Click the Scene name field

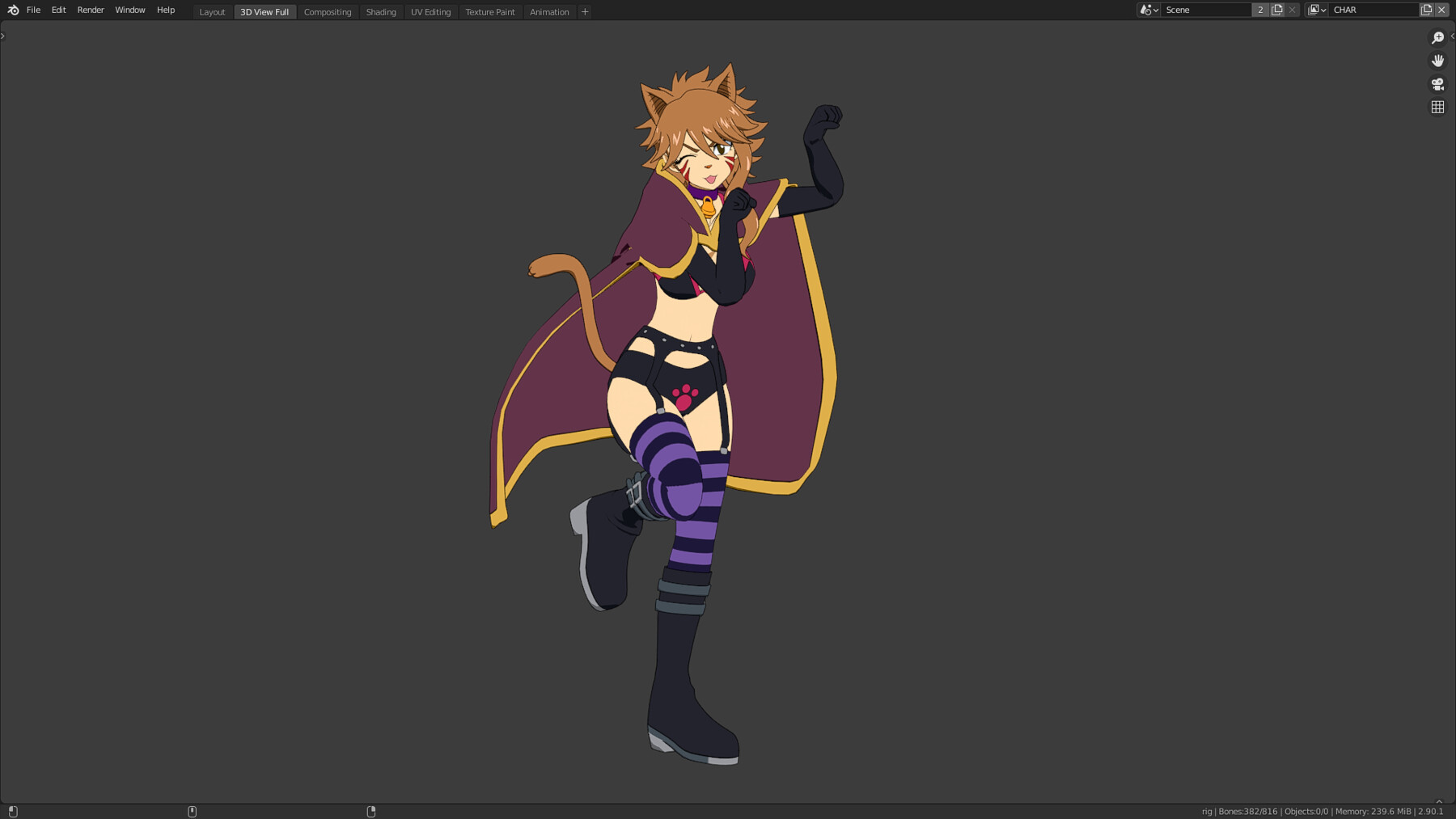click(x=1206, y=10)
